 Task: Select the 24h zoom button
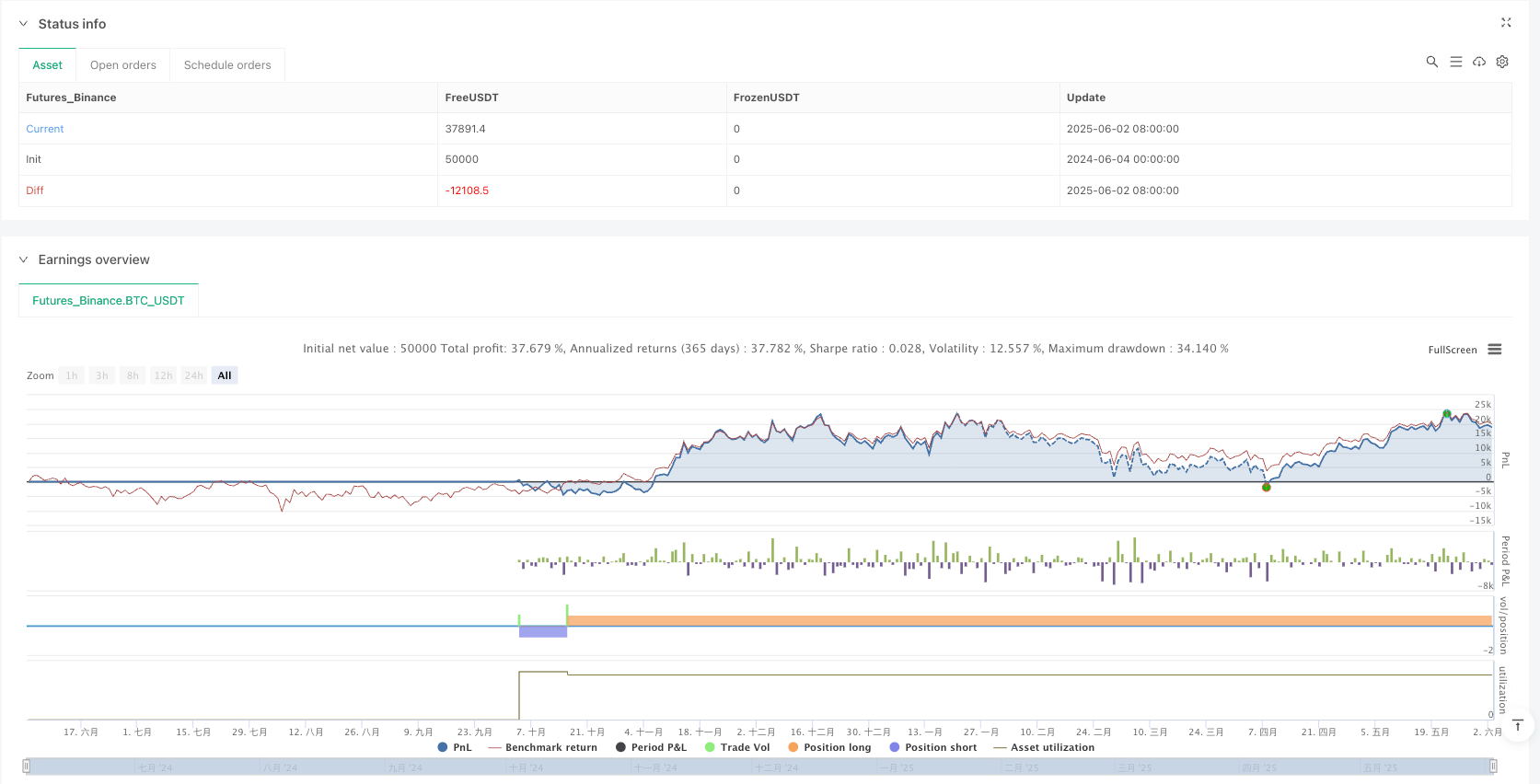click(193, 375)
